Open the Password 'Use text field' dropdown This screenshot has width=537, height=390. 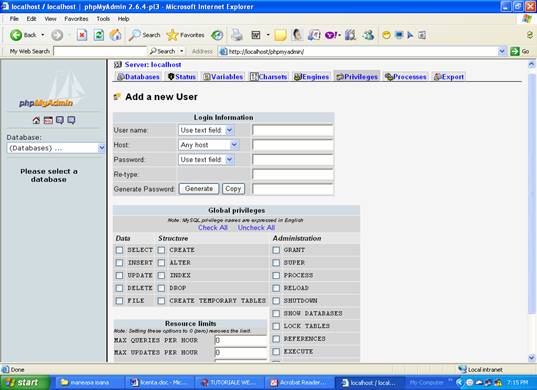click(206, 160)
